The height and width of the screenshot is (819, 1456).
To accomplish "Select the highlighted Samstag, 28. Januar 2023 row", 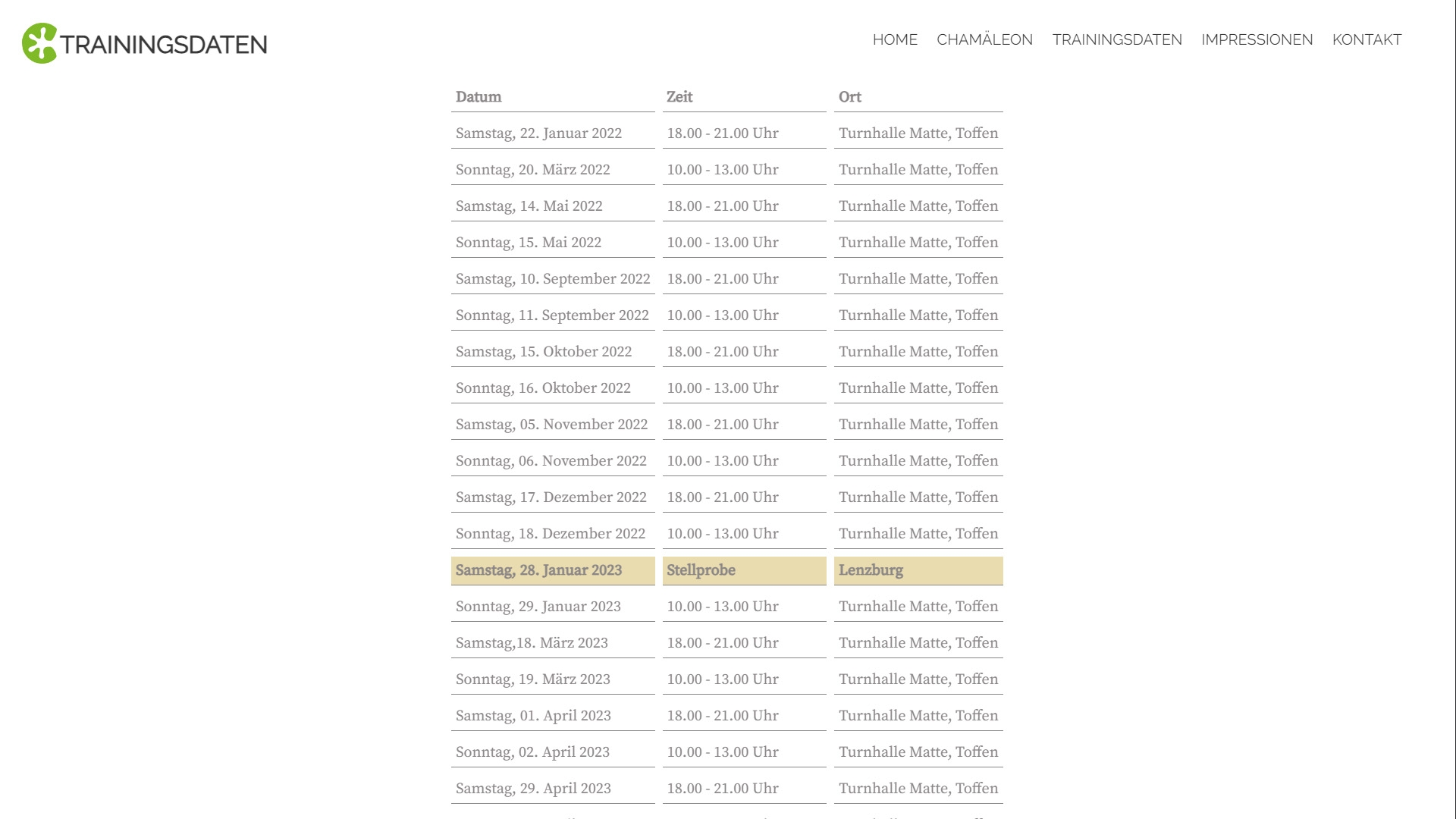I will point(538,570).
